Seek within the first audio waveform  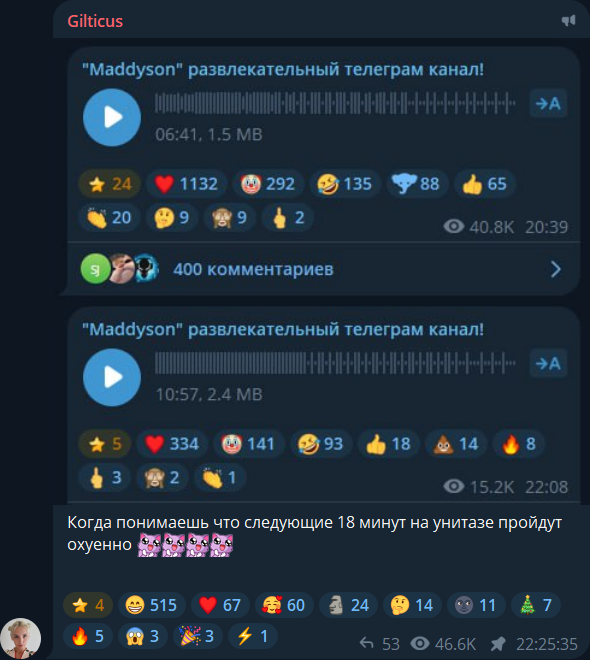point(335,103)
